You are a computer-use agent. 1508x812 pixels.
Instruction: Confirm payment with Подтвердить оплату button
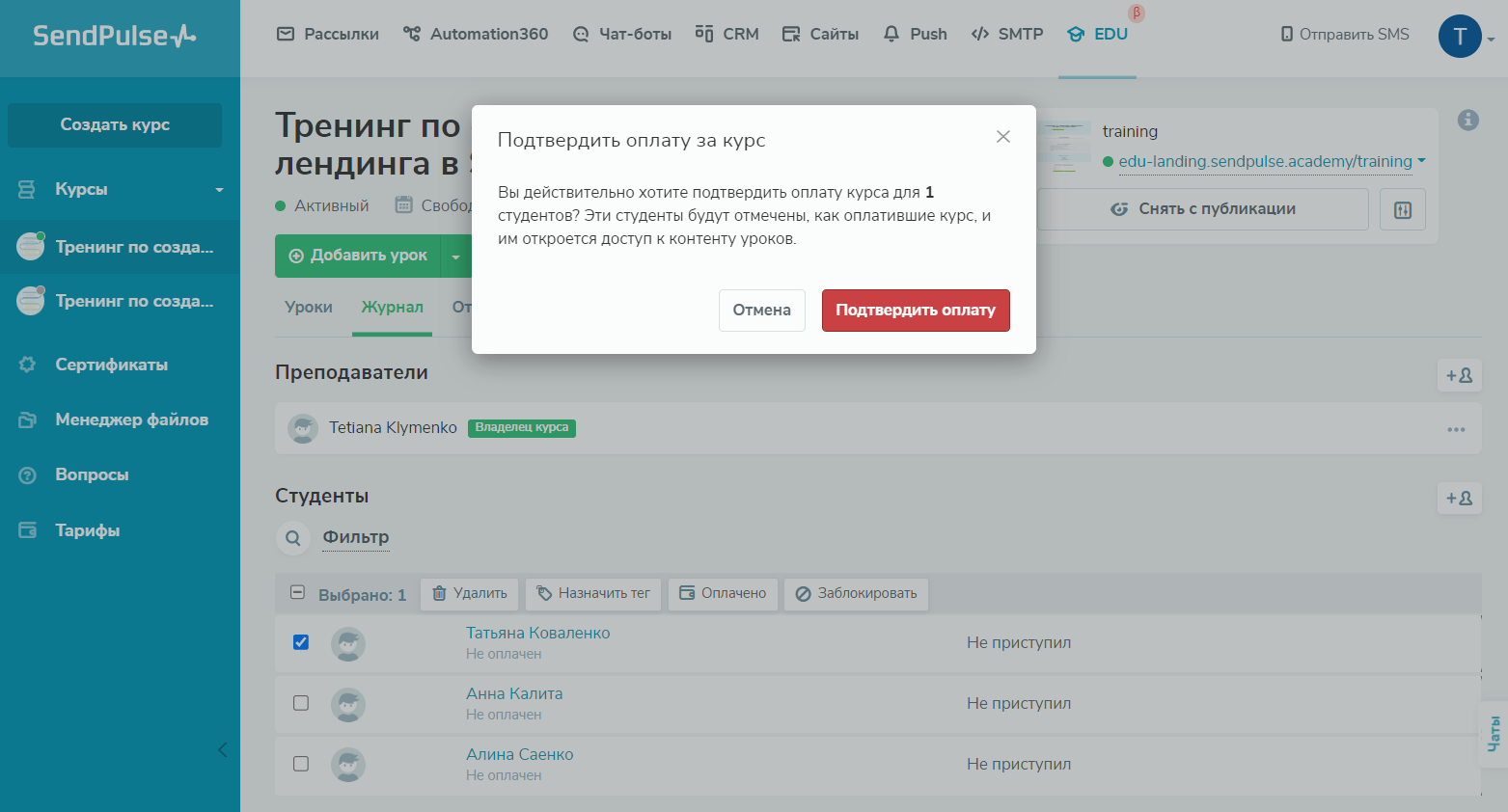915,311
